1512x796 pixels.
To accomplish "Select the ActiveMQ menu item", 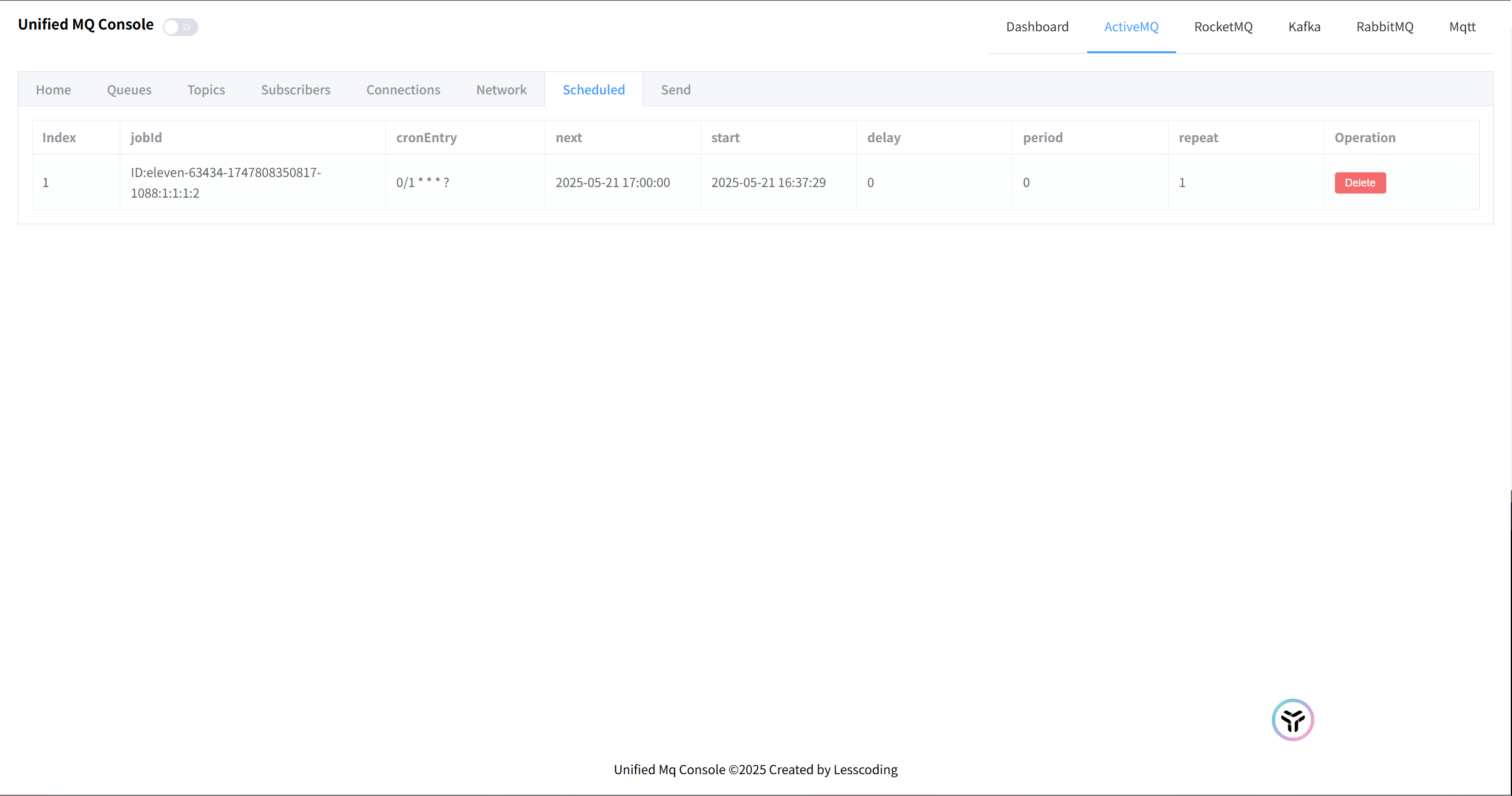I will tap(1131, 27).
